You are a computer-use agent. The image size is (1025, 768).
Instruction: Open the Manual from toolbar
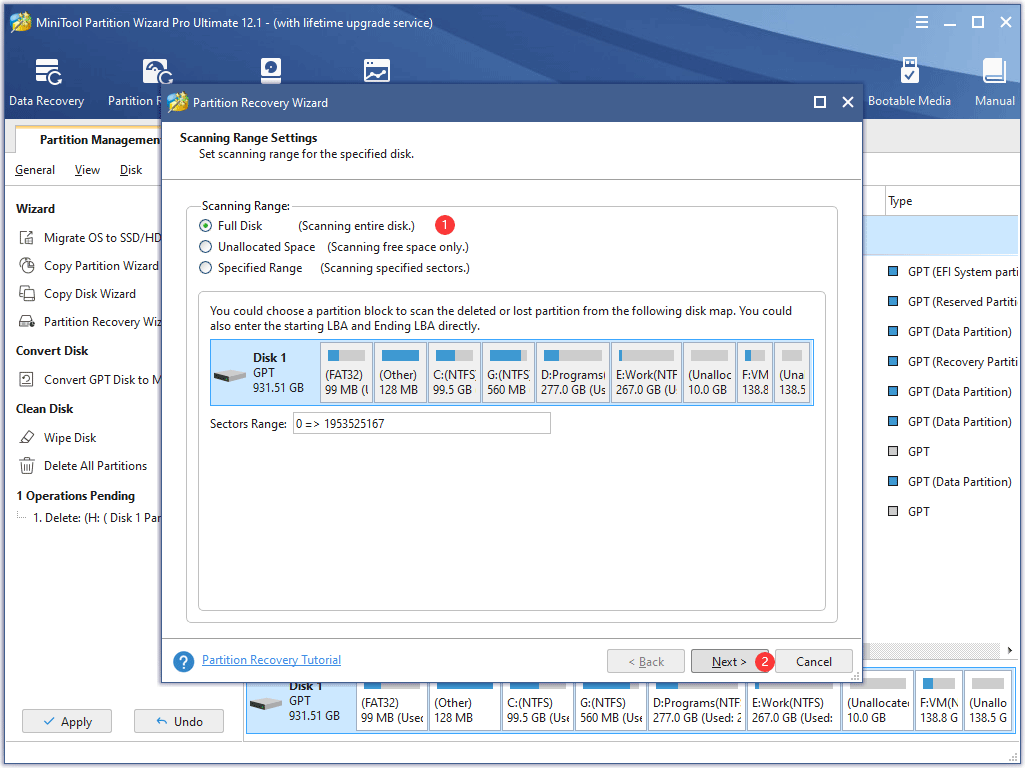pos(994,82)
